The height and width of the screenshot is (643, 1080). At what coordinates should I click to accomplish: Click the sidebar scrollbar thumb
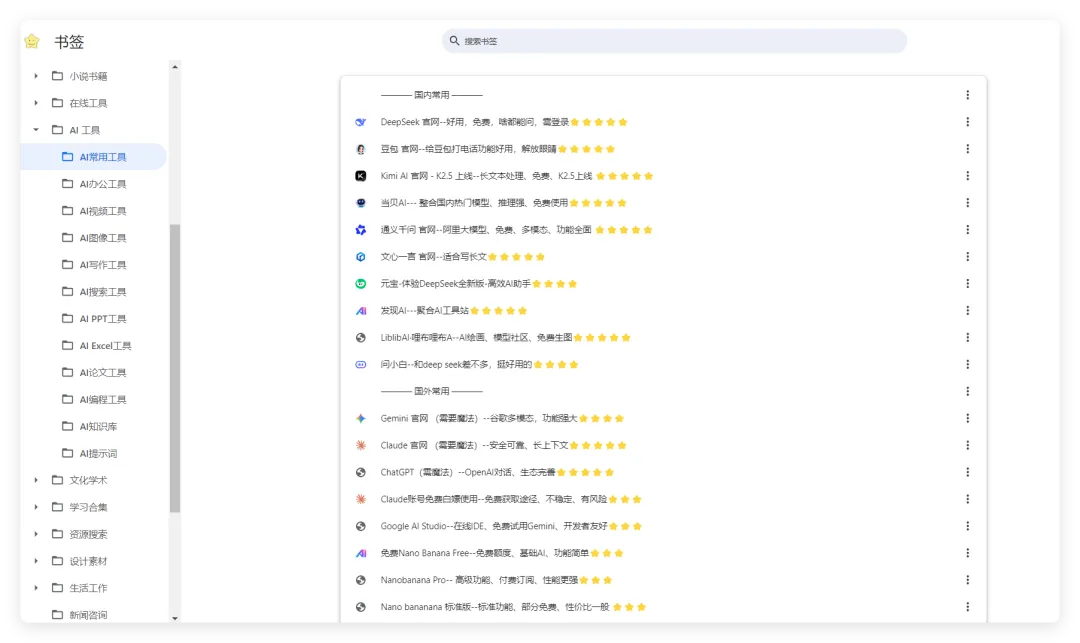pos(175,368)
